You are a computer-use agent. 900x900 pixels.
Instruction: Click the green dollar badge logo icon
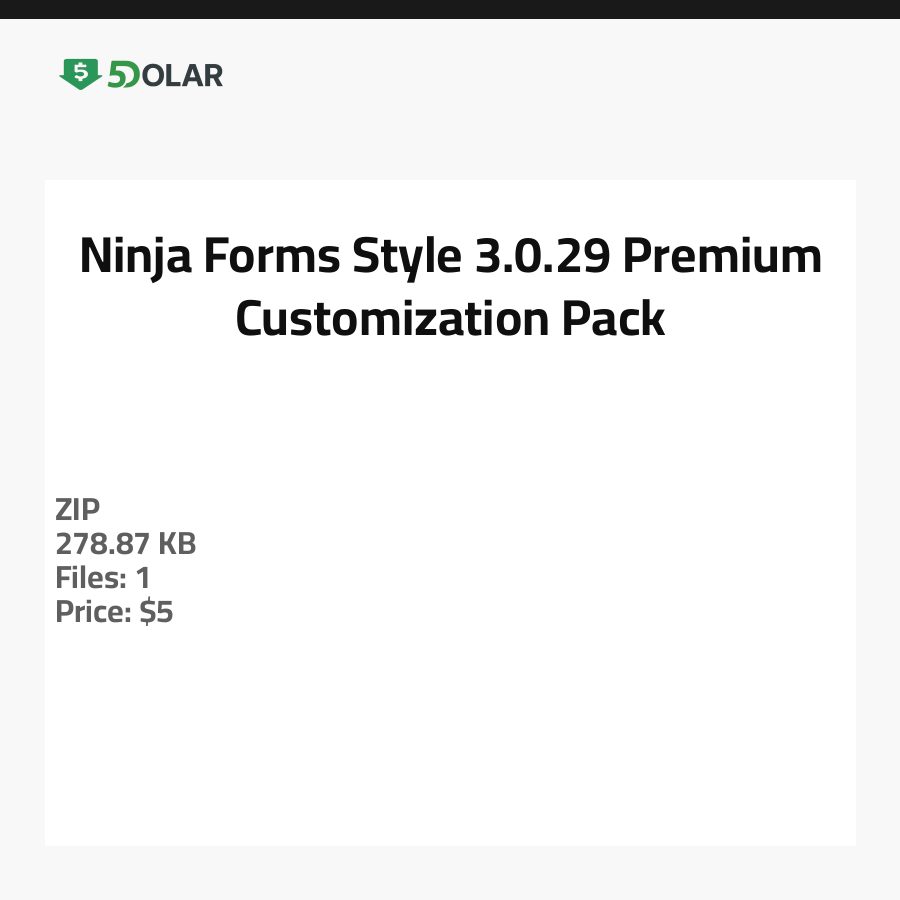[x=80, y=74]
